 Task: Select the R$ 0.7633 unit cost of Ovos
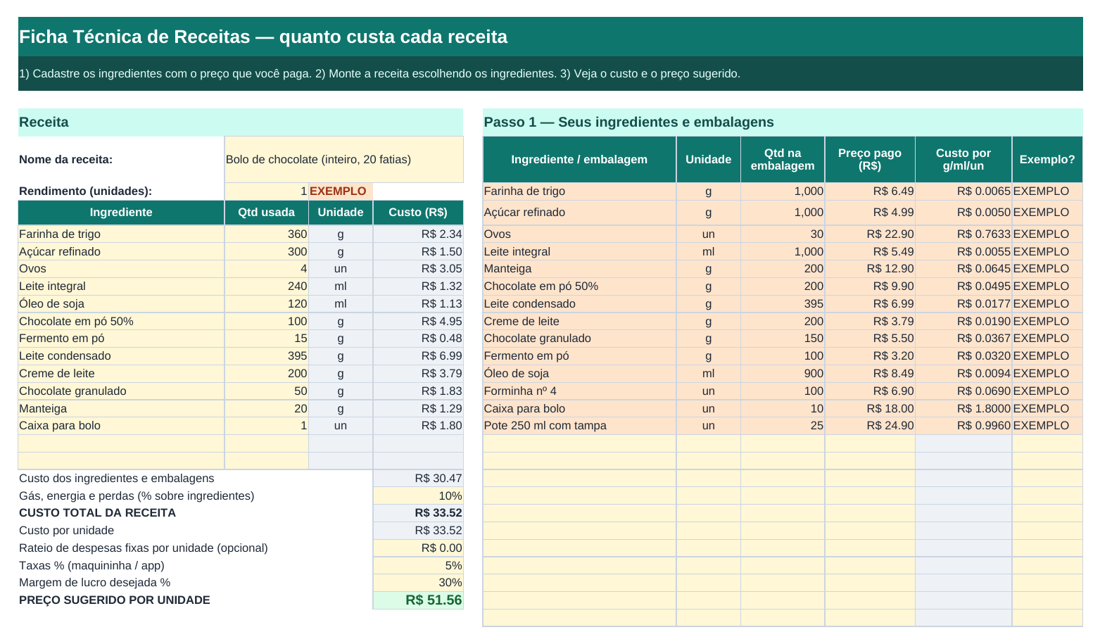pos(963,234)
